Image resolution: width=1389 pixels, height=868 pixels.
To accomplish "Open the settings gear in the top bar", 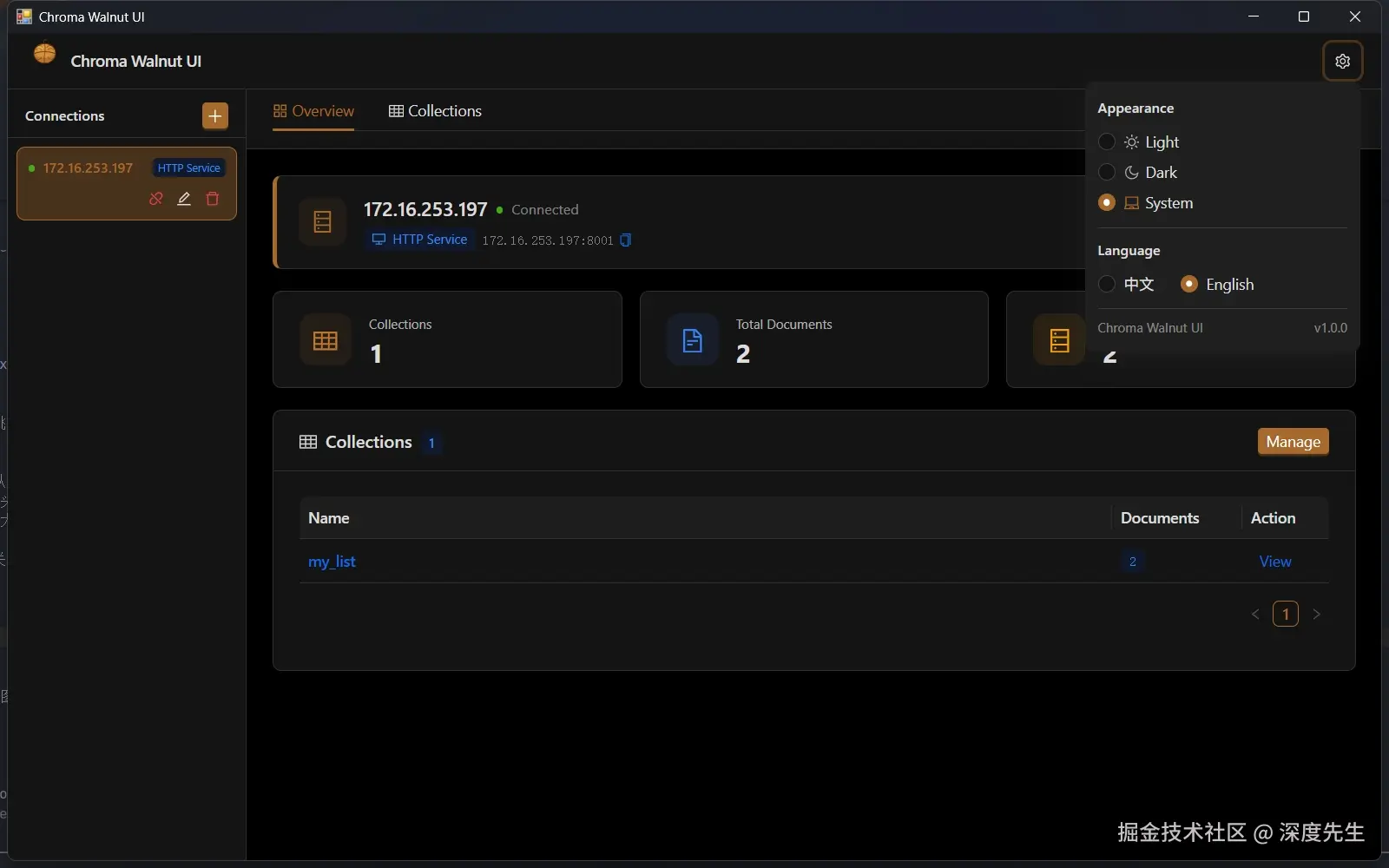I will [x=1343, y=61].
